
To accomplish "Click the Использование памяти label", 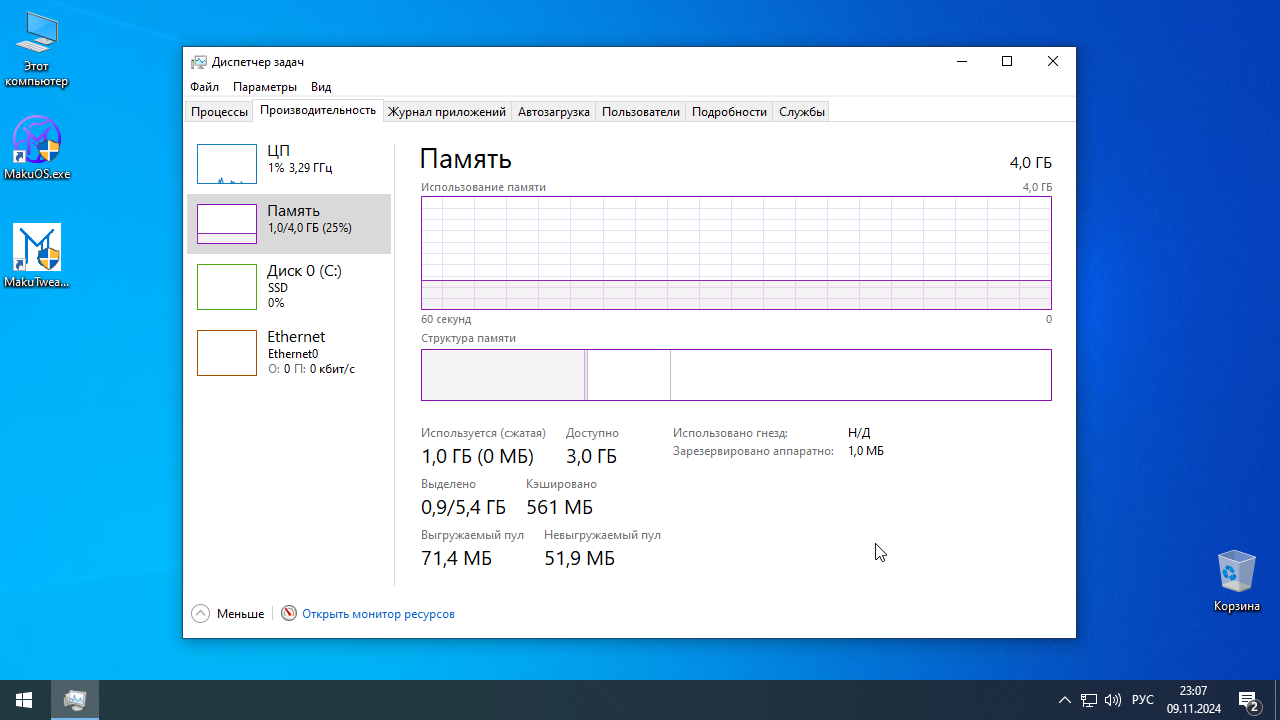I will click(x=483, y=187).
